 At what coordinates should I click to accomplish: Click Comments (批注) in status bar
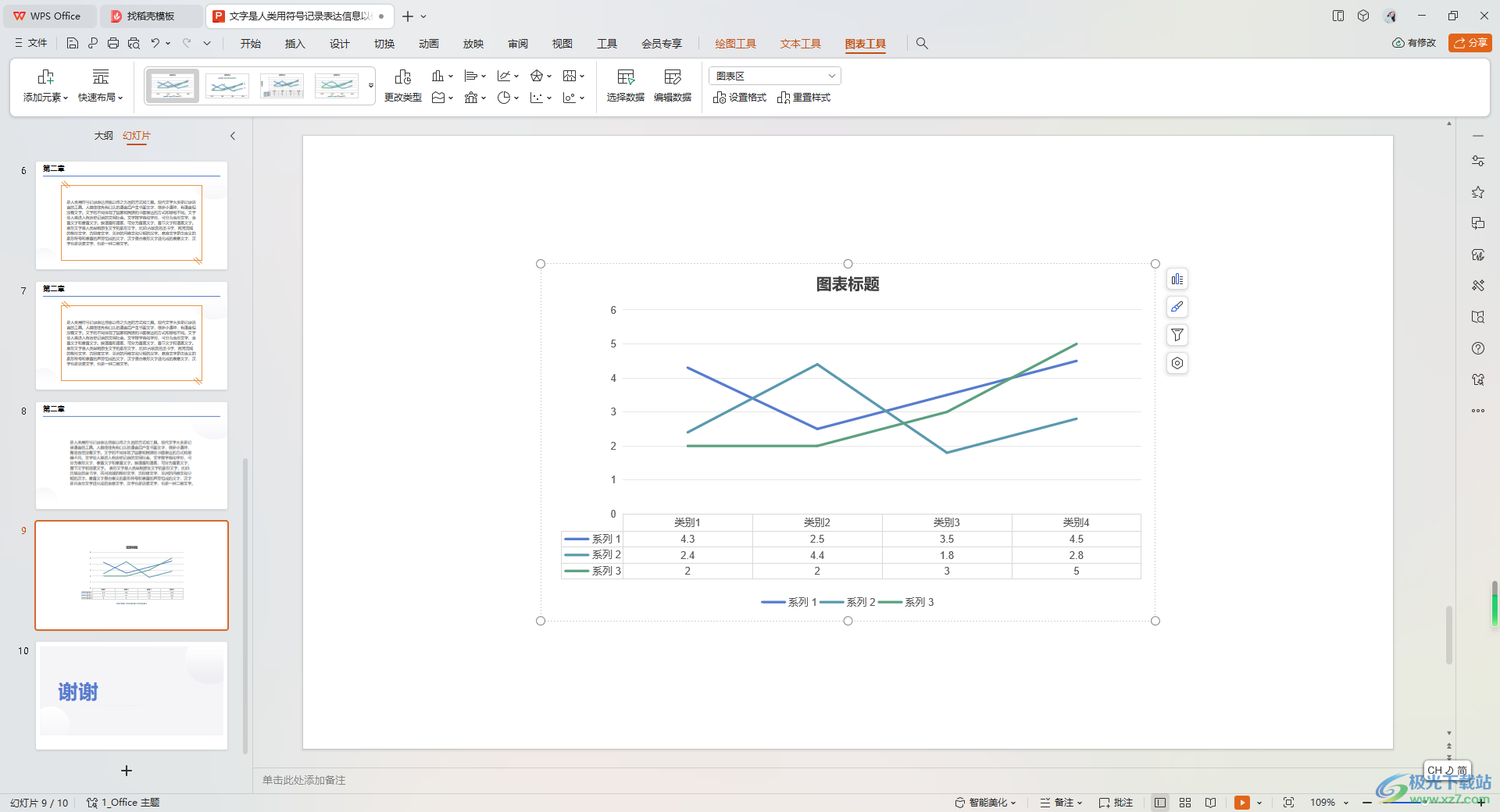pyautogui.click(x=1116, y=803)
